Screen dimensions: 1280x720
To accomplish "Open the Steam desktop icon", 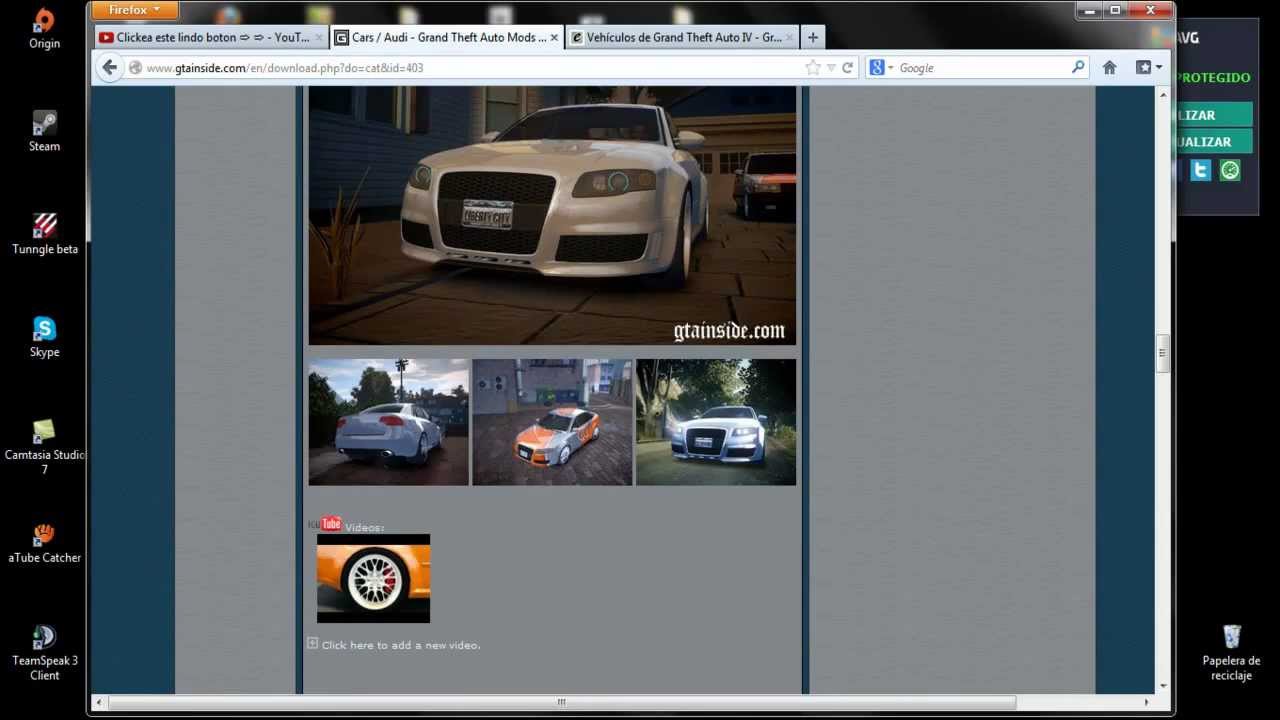I will [x=44, y=131].
